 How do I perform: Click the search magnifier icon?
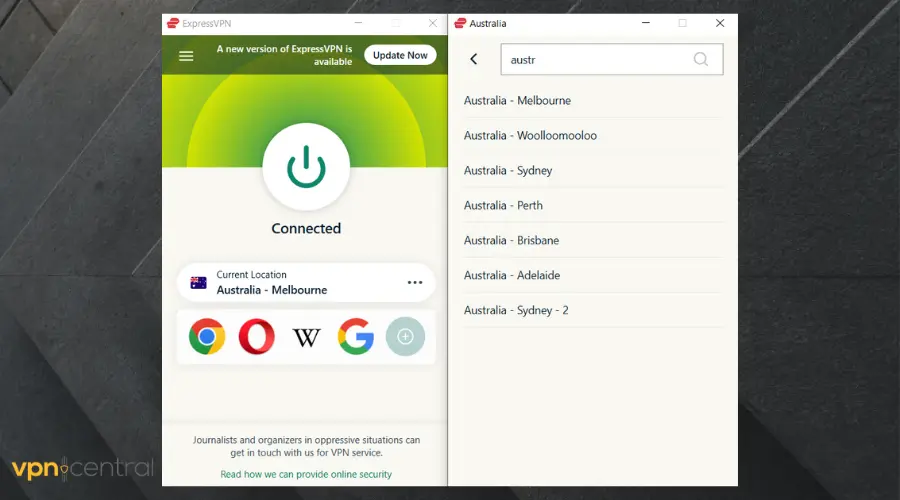[x=700, y=59]
